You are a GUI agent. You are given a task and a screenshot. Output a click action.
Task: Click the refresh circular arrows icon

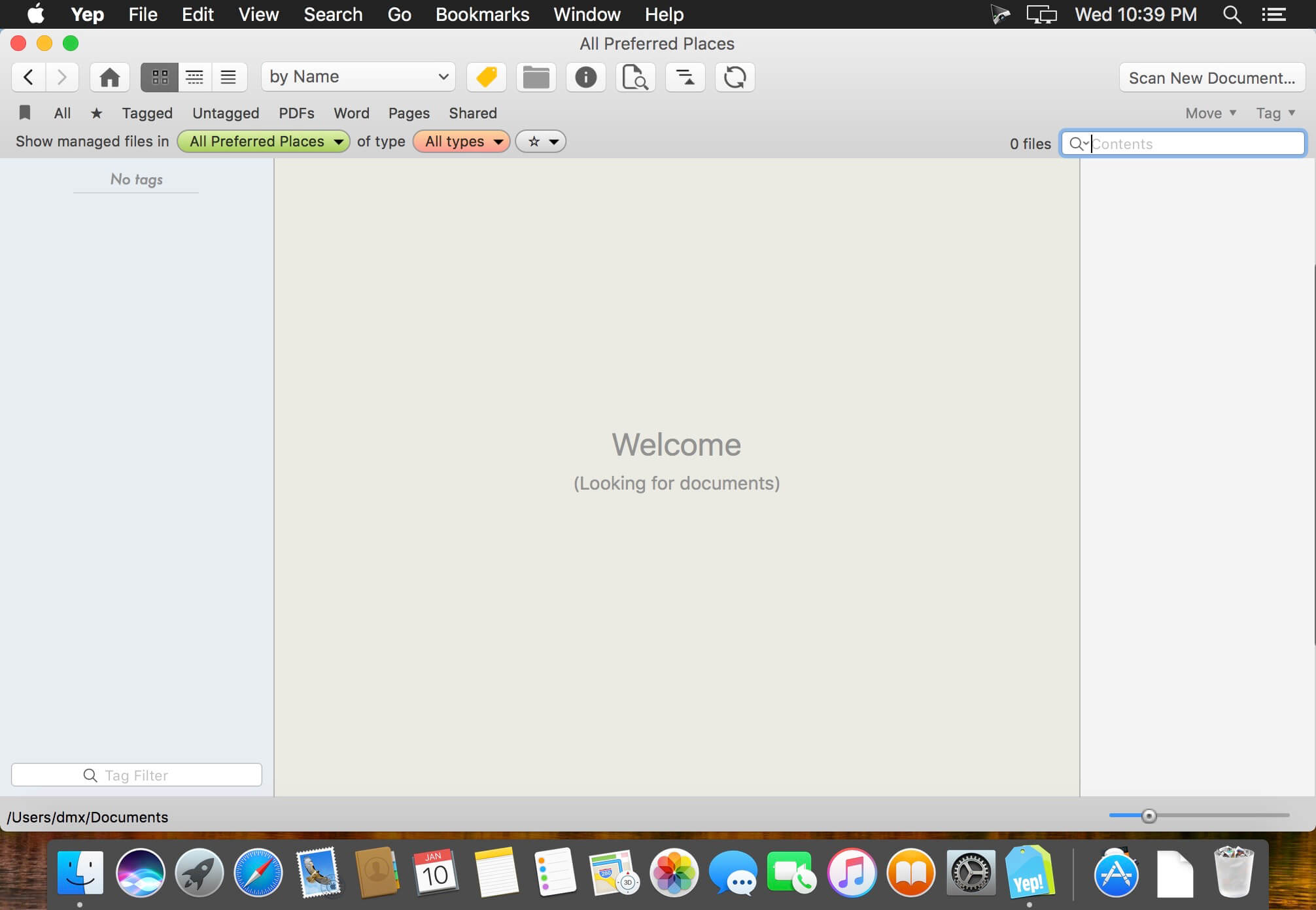[x=735, y=77]
